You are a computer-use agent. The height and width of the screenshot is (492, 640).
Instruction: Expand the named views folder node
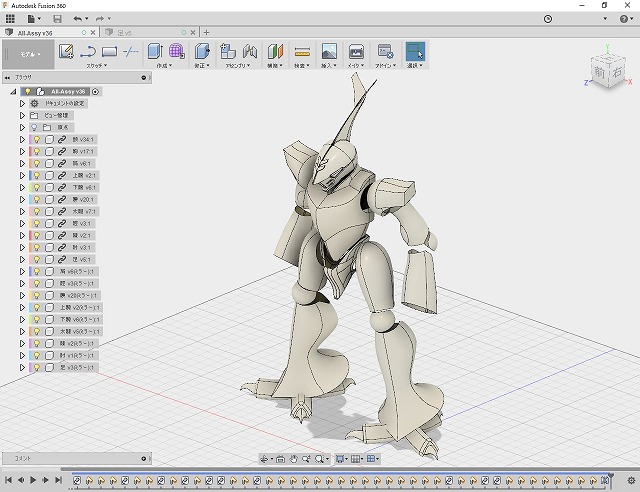pyautogui.click(x=22, y=116)
